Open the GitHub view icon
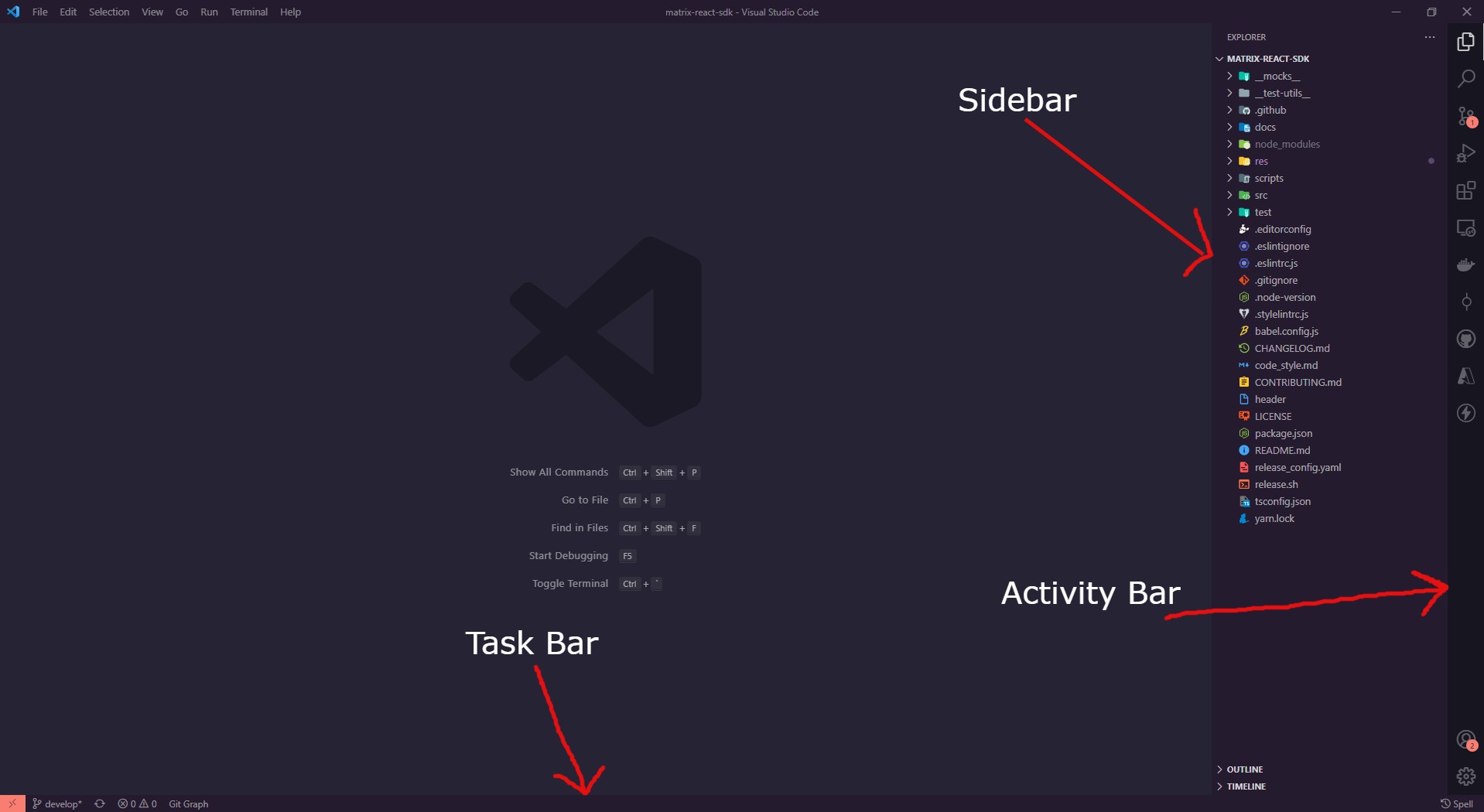The height and width of the screenshot is (812, 1484). click(1465, 339)
